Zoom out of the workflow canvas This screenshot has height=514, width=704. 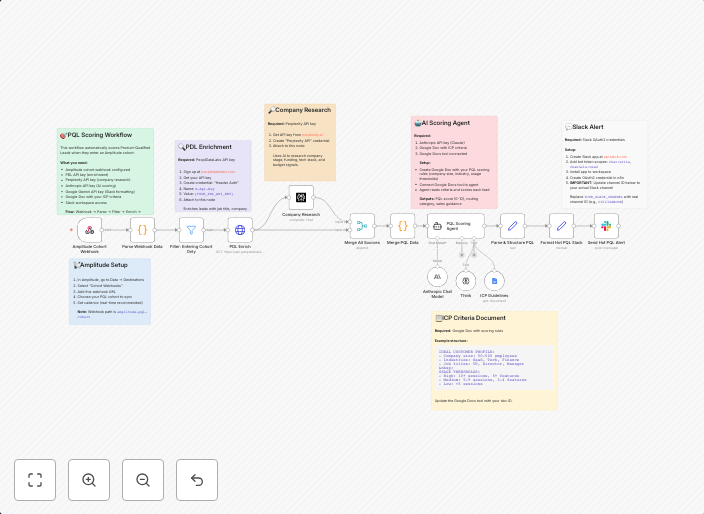tap(143, 480)
